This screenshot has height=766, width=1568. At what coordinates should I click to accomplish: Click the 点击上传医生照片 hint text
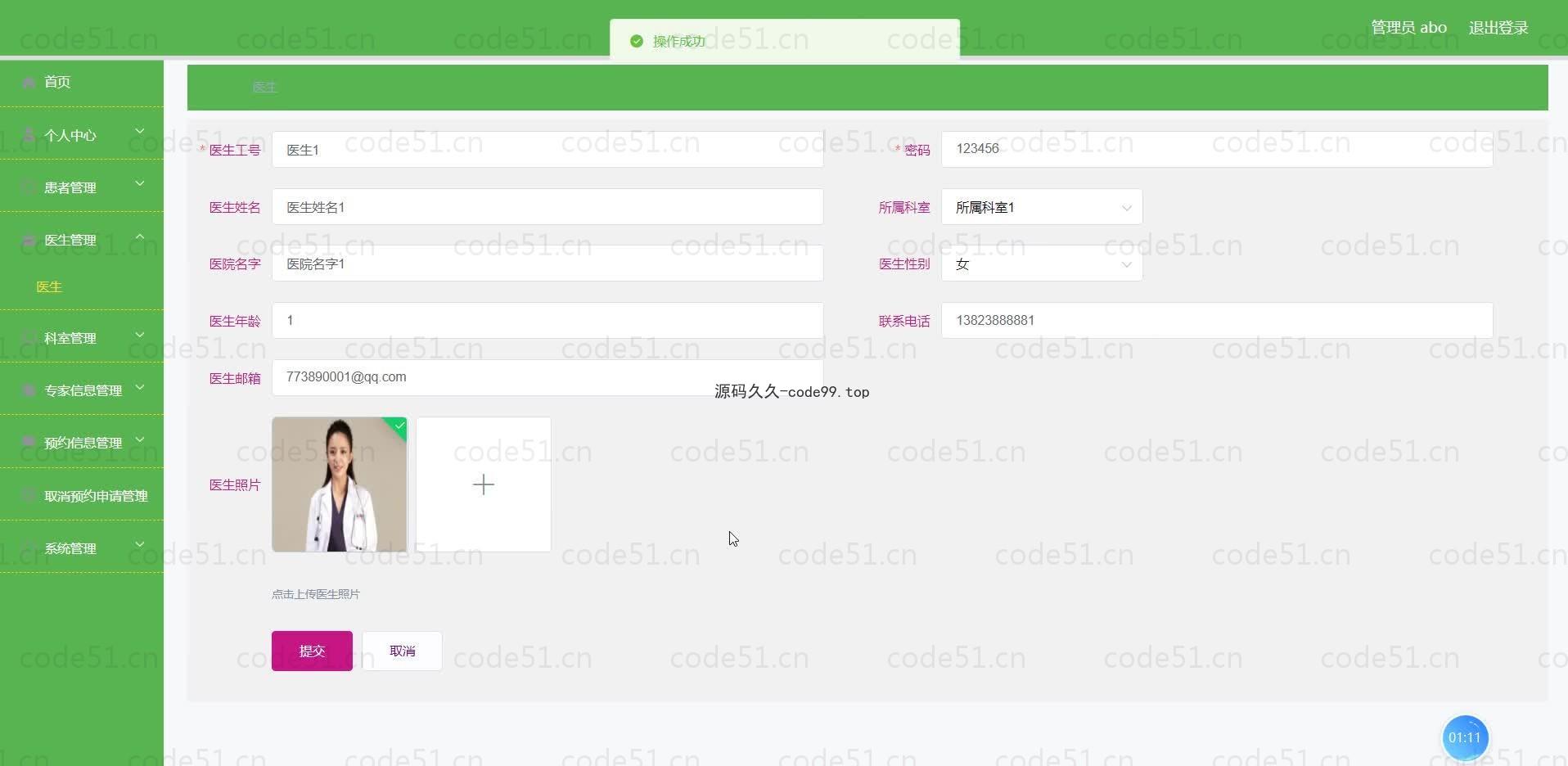pyautogui.click(x=316, y=594)
